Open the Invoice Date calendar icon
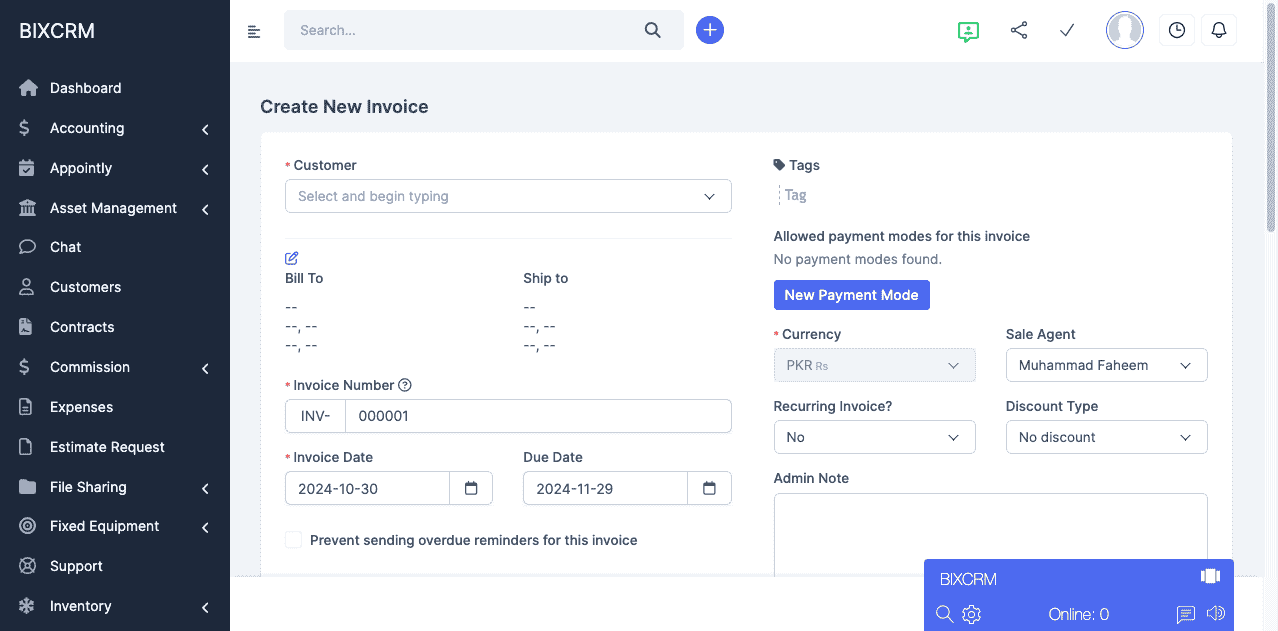The image size is (1278, 631). 471,488
